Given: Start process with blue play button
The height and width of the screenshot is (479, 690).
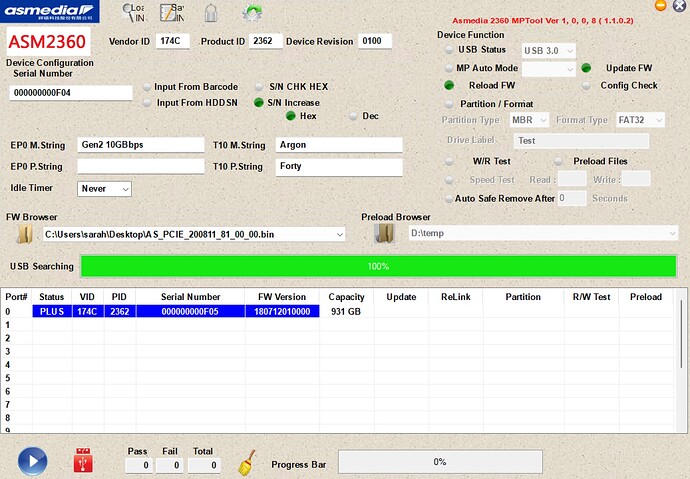Looking at the screenshot, I should point(33,461).
